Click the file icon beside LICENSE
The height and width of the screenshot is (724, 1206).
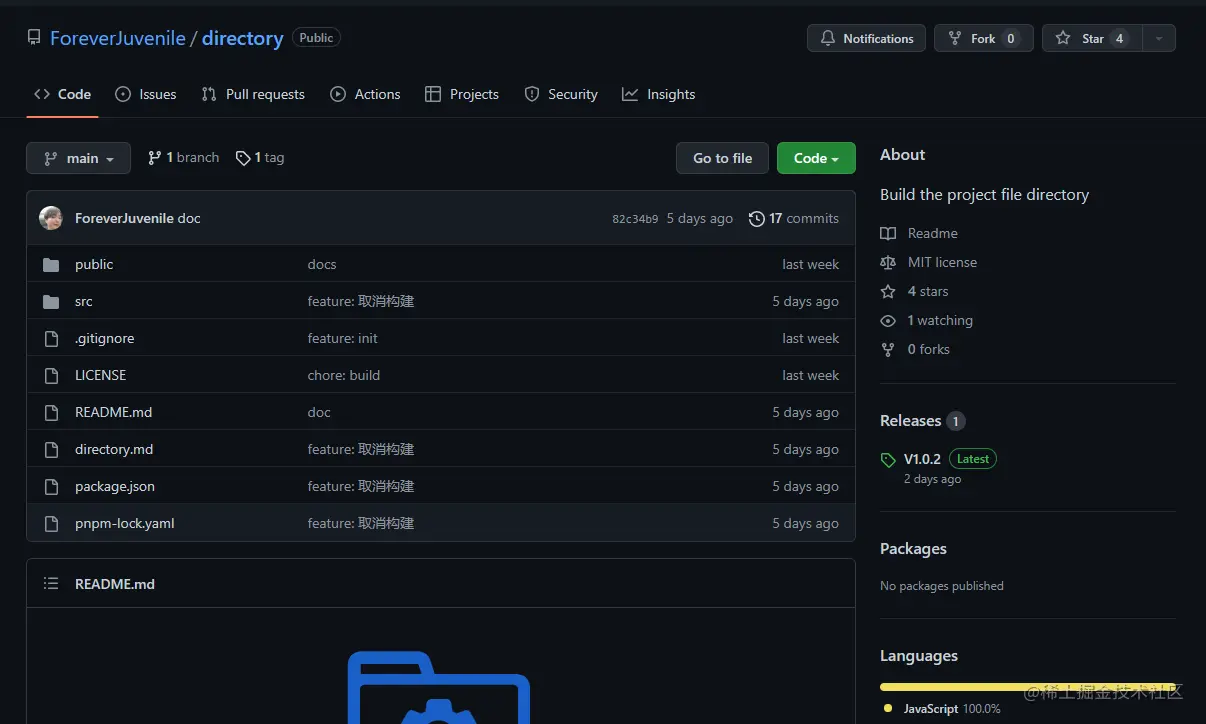[x=52, y=375]
